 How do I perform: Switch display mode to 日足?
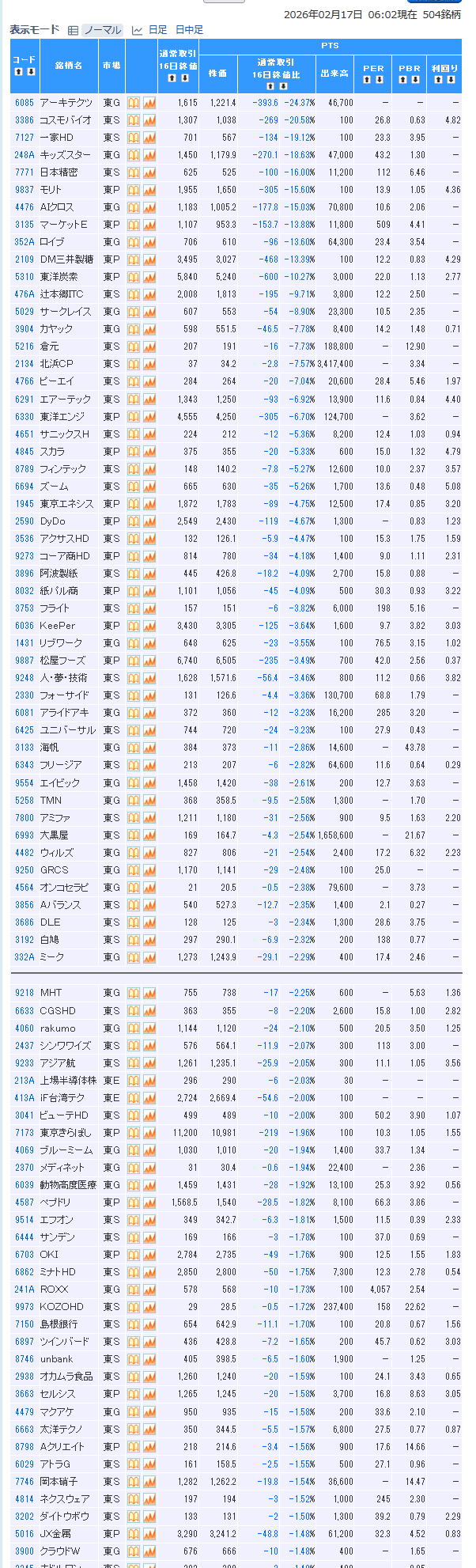point(157,30)
